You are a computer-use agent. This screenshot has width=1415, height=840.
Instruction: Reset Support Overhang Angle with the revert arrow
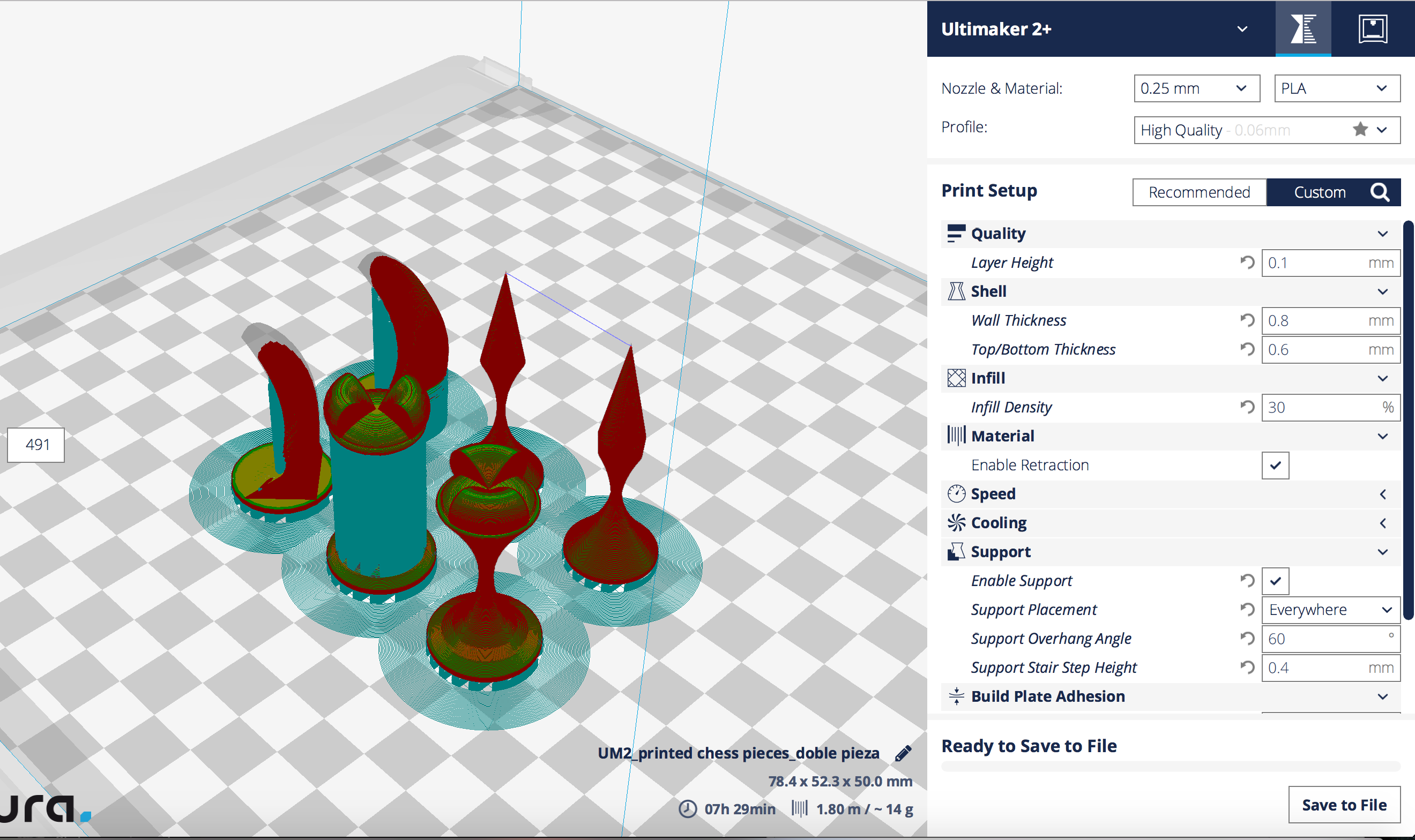click(x=1247, y=639)
